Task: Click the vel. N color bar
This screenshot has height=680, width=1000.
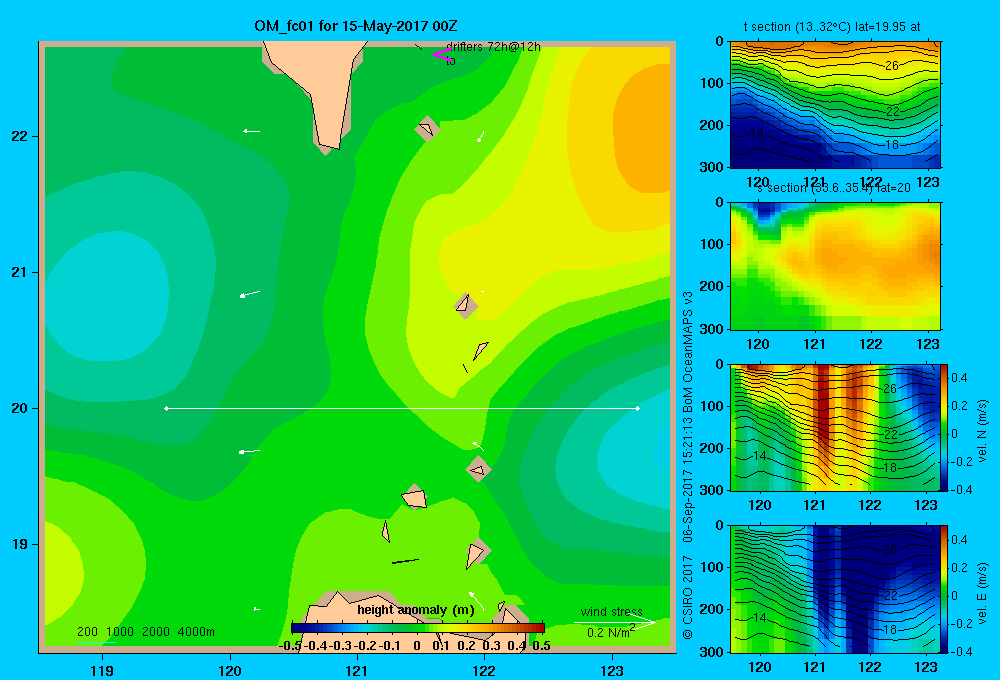Action: click(944, 427)
